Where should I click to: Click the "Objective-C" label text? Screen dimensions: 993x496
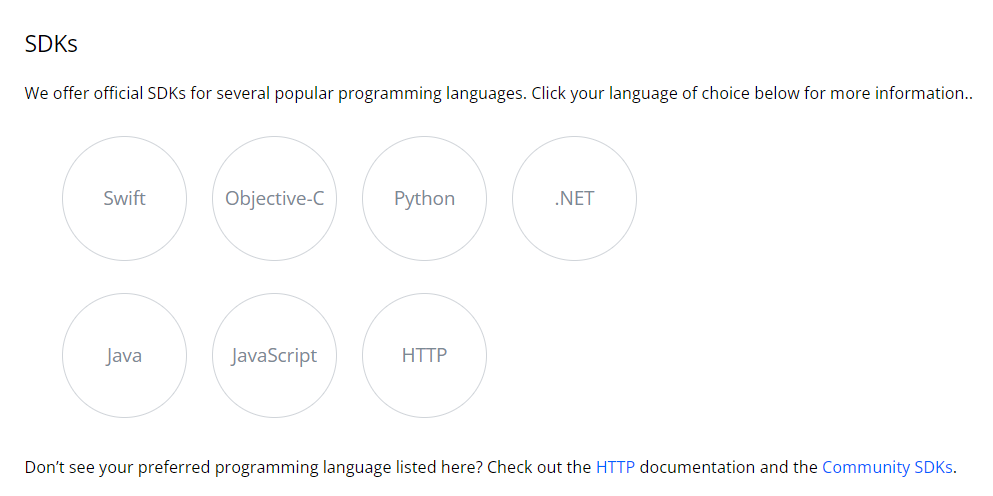click(x=274, y=199)
